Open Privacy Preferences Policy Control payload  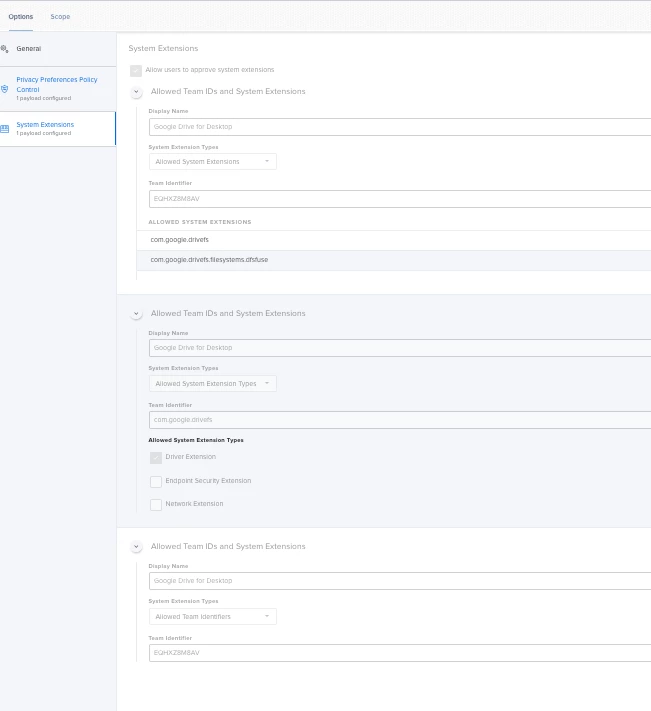[x=58, y=89]
